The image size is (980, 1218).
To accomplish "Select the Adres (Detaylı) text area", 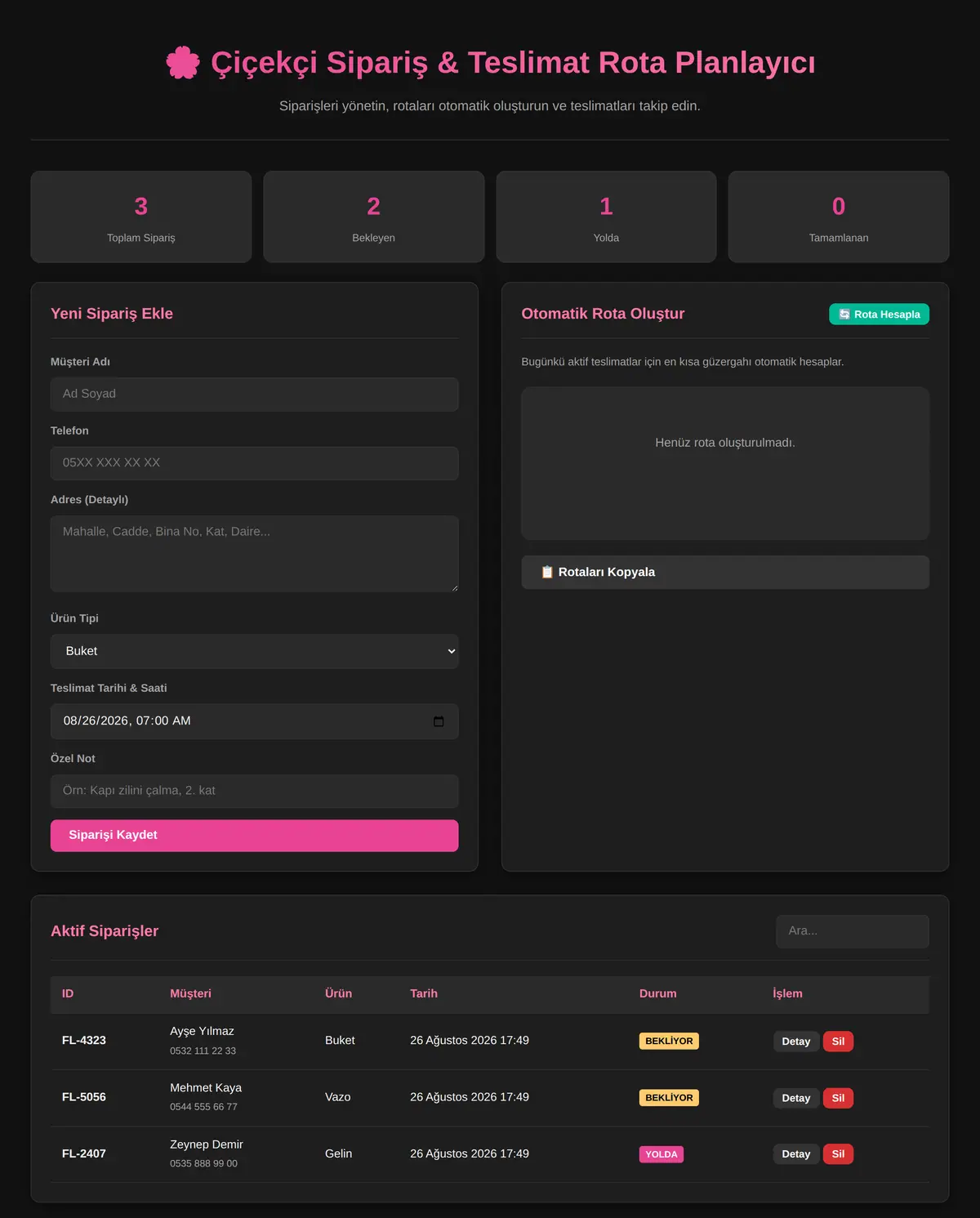I will [x=254, y=553].
